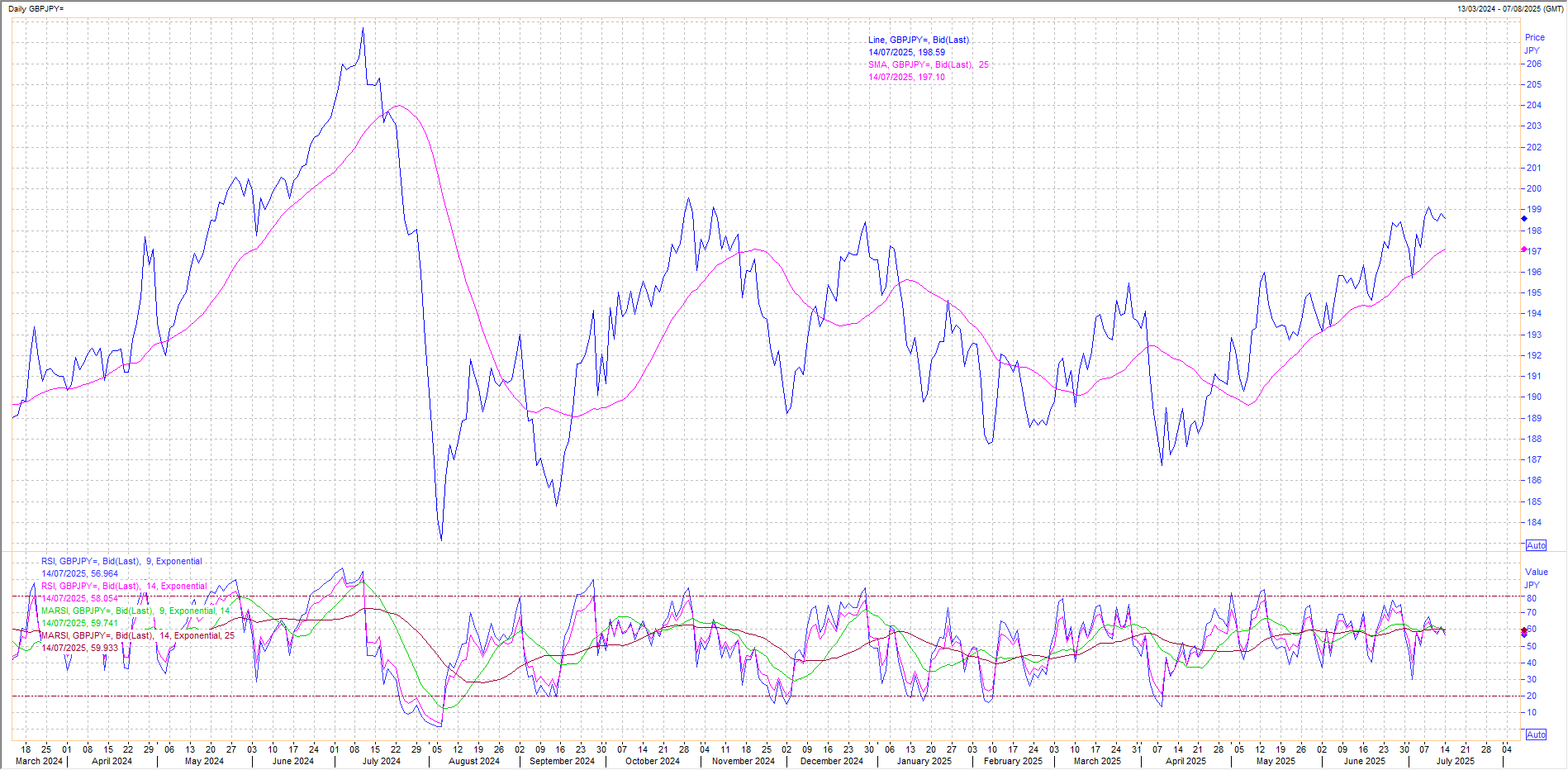Click the RSI 14 Exponential legend label

point(124,587)
